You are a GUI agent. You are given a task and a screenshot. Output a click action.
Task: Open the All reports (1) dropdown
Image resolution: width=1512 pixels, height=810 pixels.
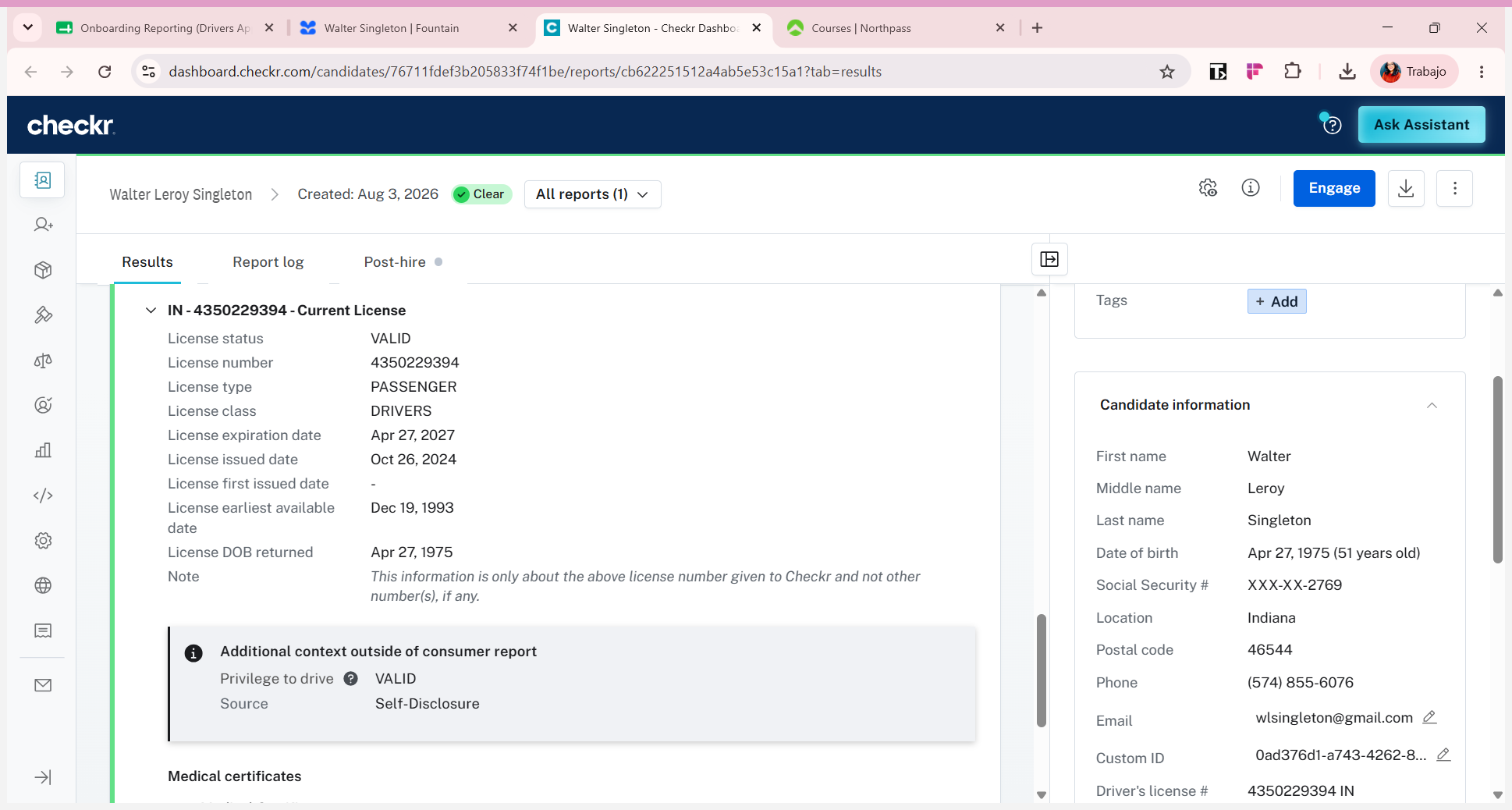[x=593, y=194]
